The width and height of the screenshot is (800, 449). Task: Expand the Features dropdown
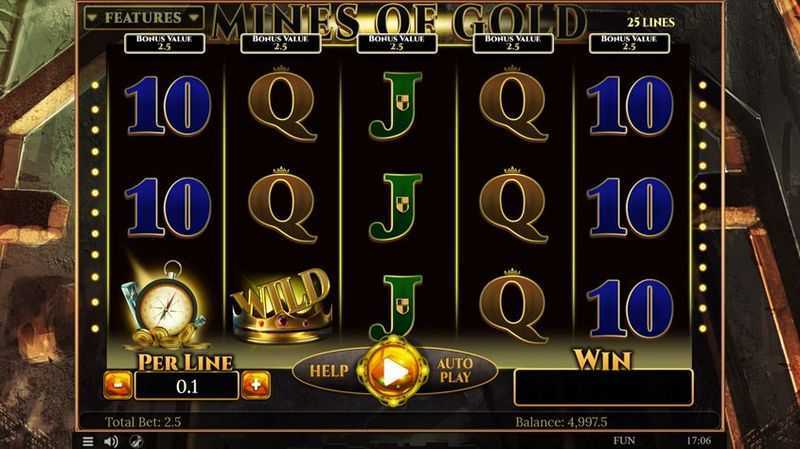coord(144,18)
